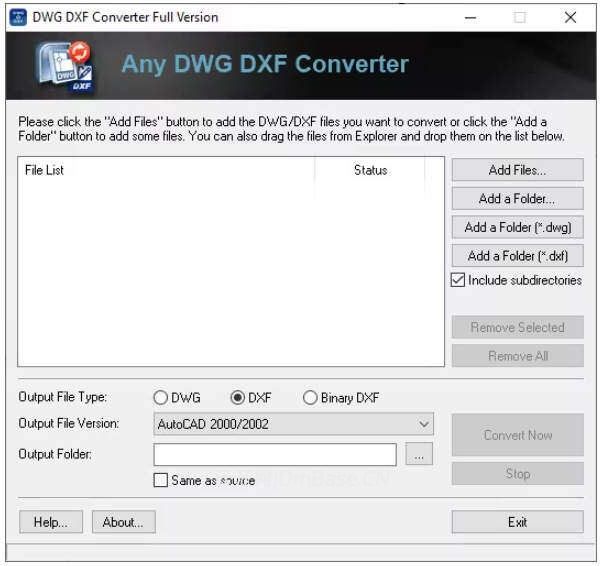
Task: Click the Exit button
Action: (x=517, y=522)
